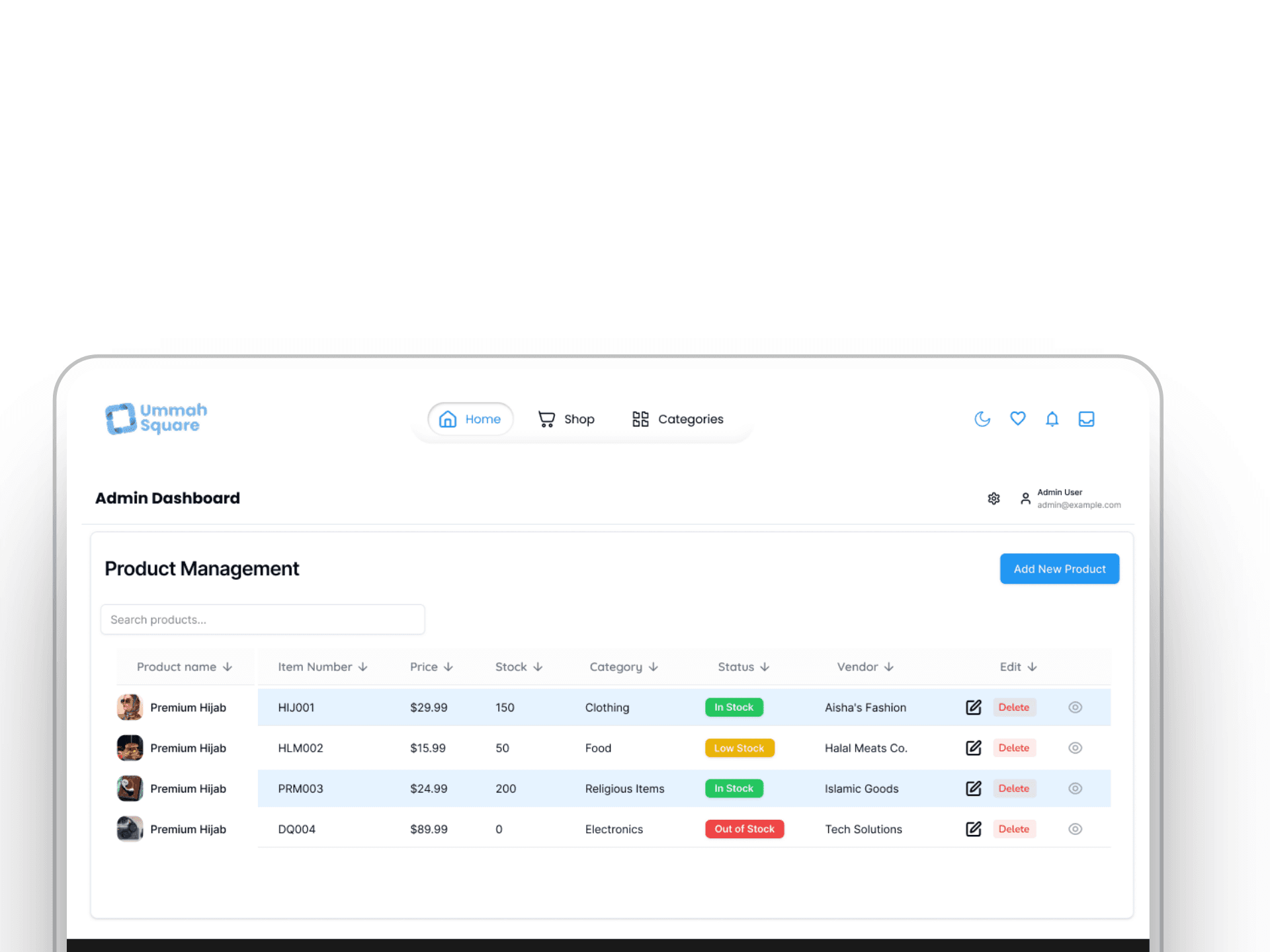Viewport: 1270px width, 952px height.
Task: Click the Admin User profile icon
Action: (1025, 498)
